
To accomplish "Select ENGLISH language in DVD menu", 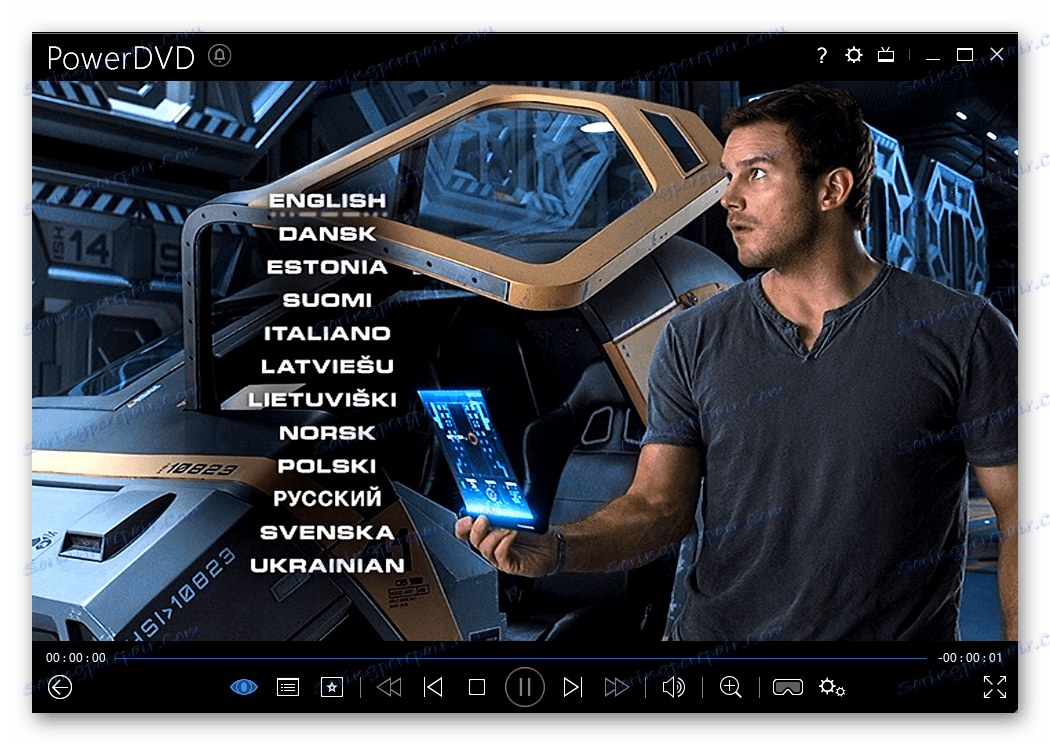I will point(327,200).
